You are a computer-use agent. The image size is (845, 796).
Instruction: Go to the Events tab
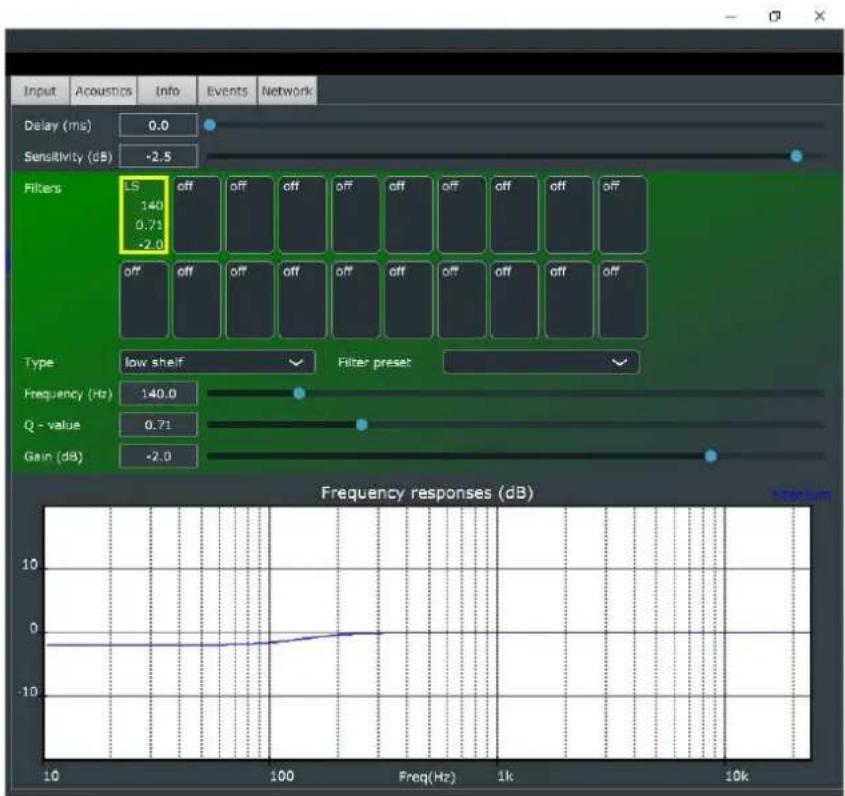coord(227,91)
